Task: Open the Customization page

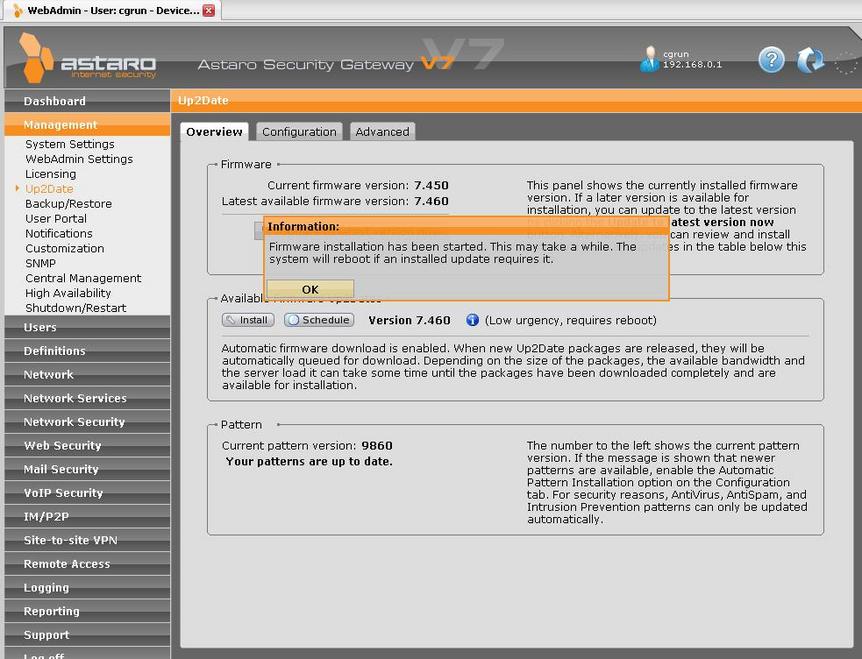Action: coord(65,248)
